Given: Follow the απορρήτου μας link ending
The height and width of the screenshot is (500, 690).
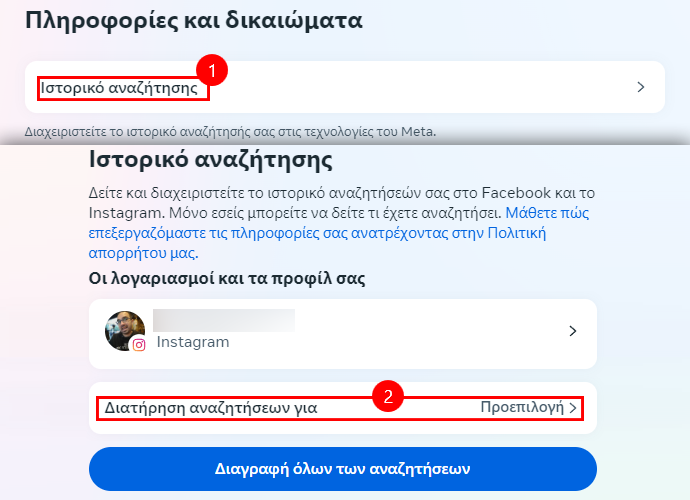Looking at the screenshot, I should (143, 253).
